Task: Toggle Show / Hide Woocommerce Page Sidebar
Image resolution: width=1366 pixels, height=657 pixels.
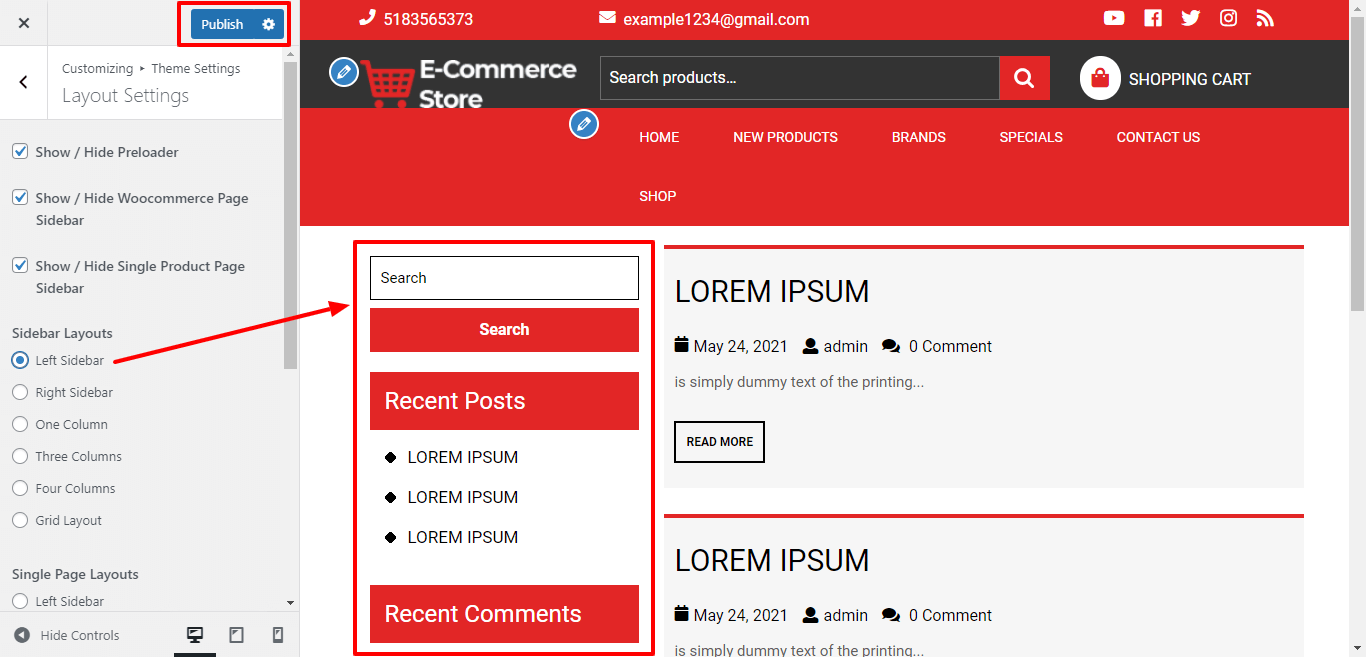Action: pyautogui.click(x=20, y=198)
